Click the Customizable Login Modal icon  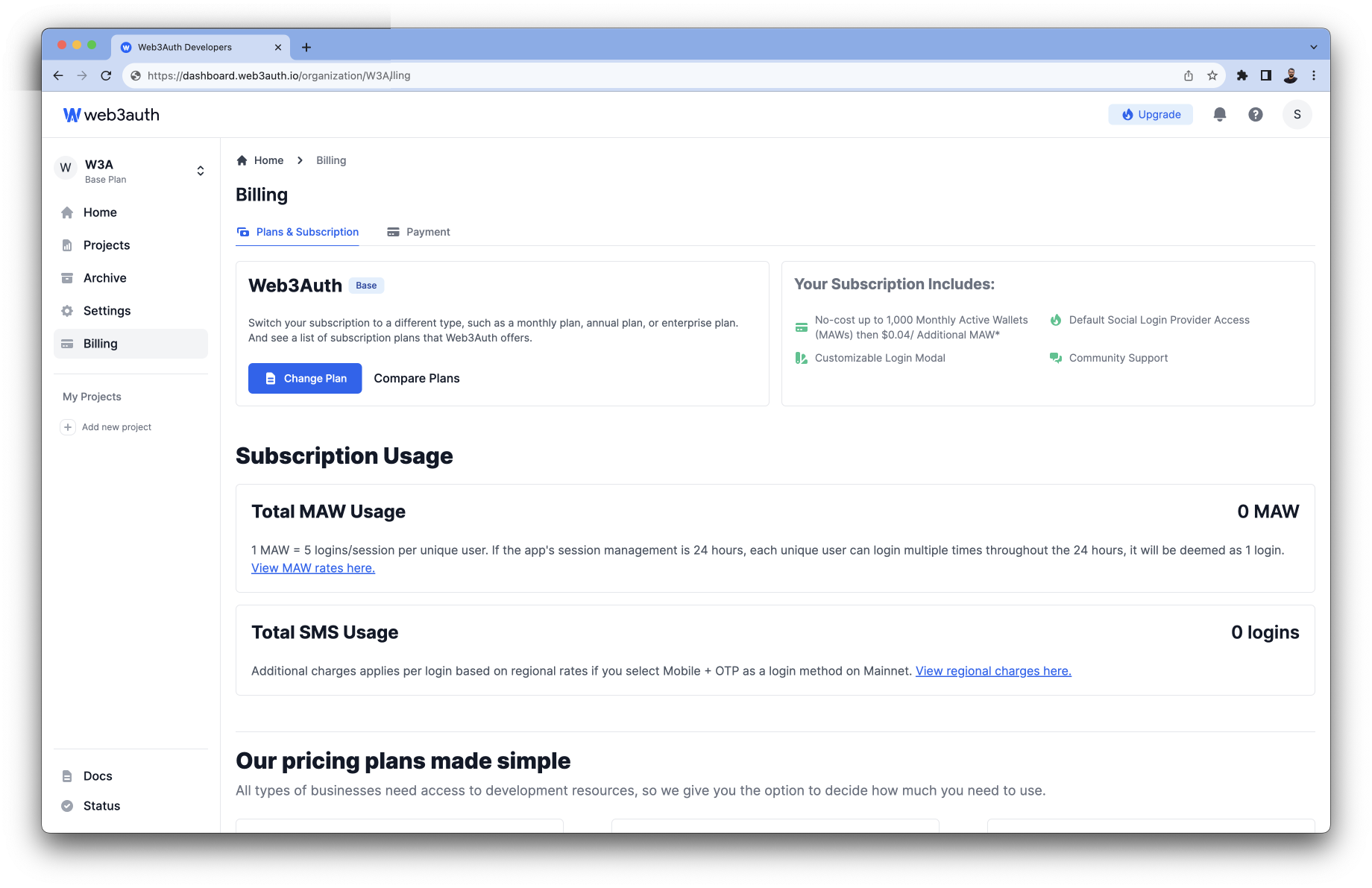(802, 358)
